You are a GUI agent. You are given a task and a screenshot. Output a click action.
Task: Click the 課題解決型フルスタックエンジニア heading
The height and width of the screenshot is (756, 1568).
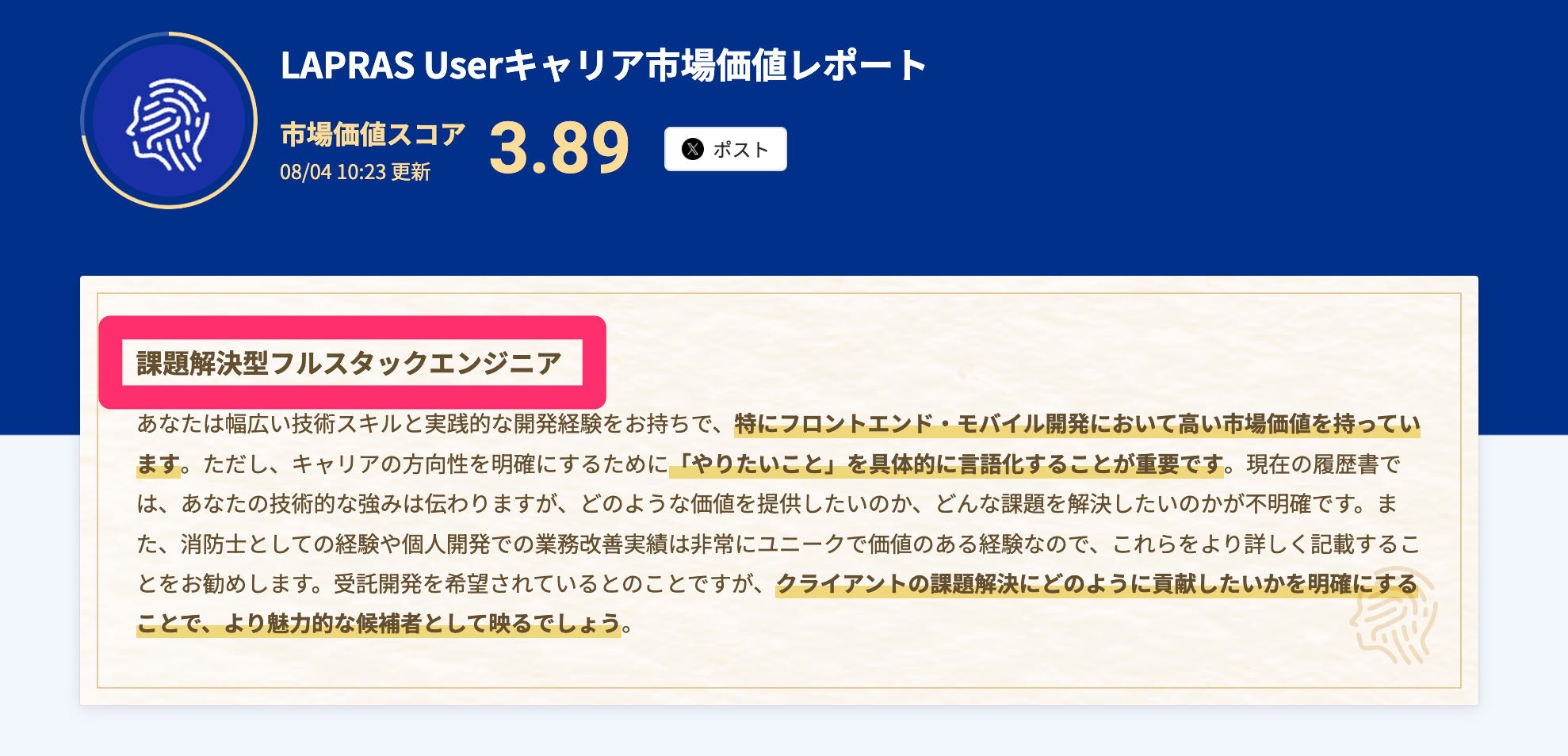tap(350, 363)
